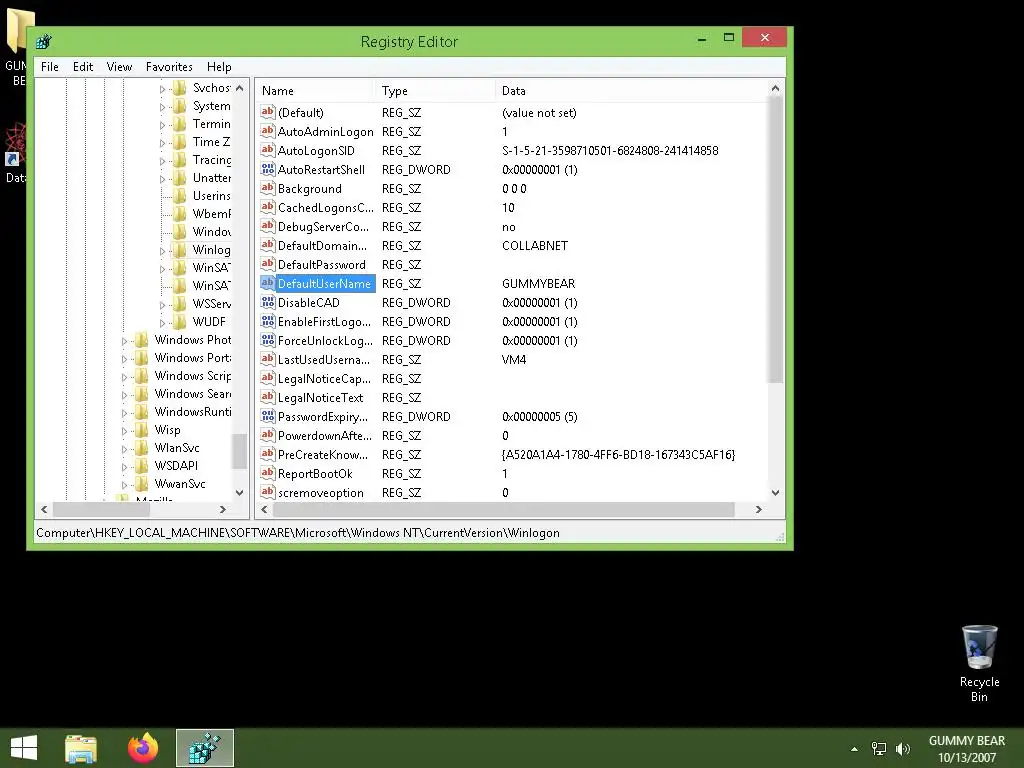Select the PowerdownAfte... value

pos(325,435)
